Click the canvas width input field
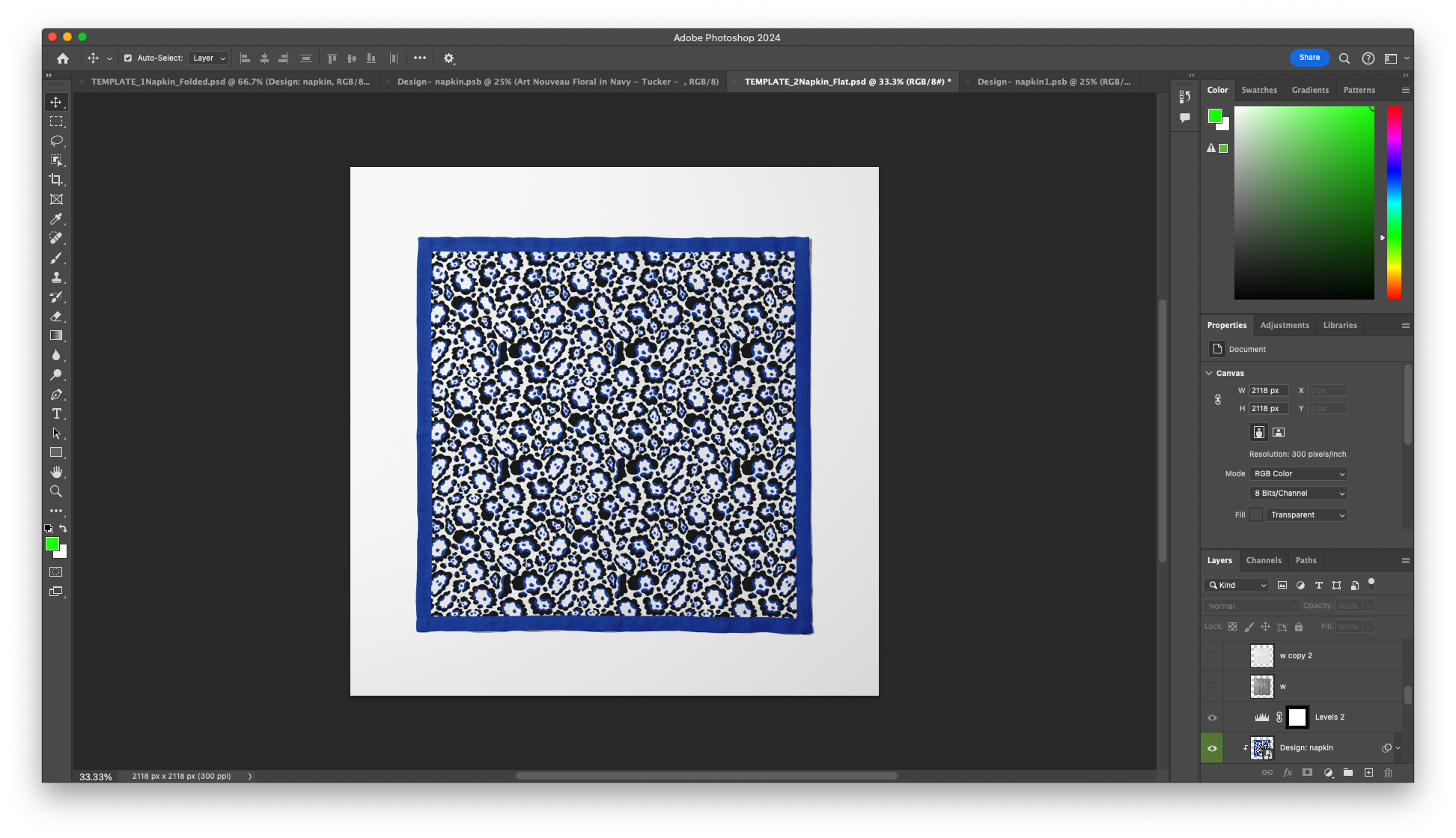The width and height of the screenshot is (1456, 838). (x=1268, y=391)
